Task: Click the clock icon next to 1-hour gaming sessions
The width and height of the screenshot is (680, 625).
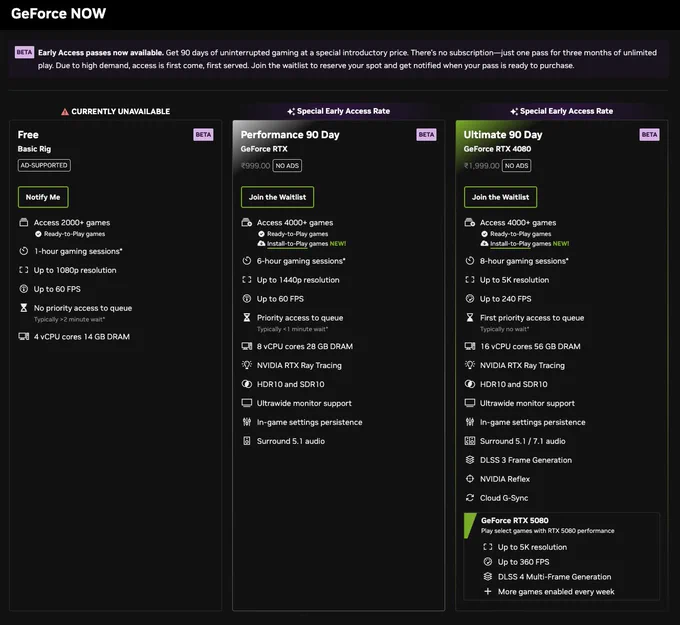Action: click(24, 251)
